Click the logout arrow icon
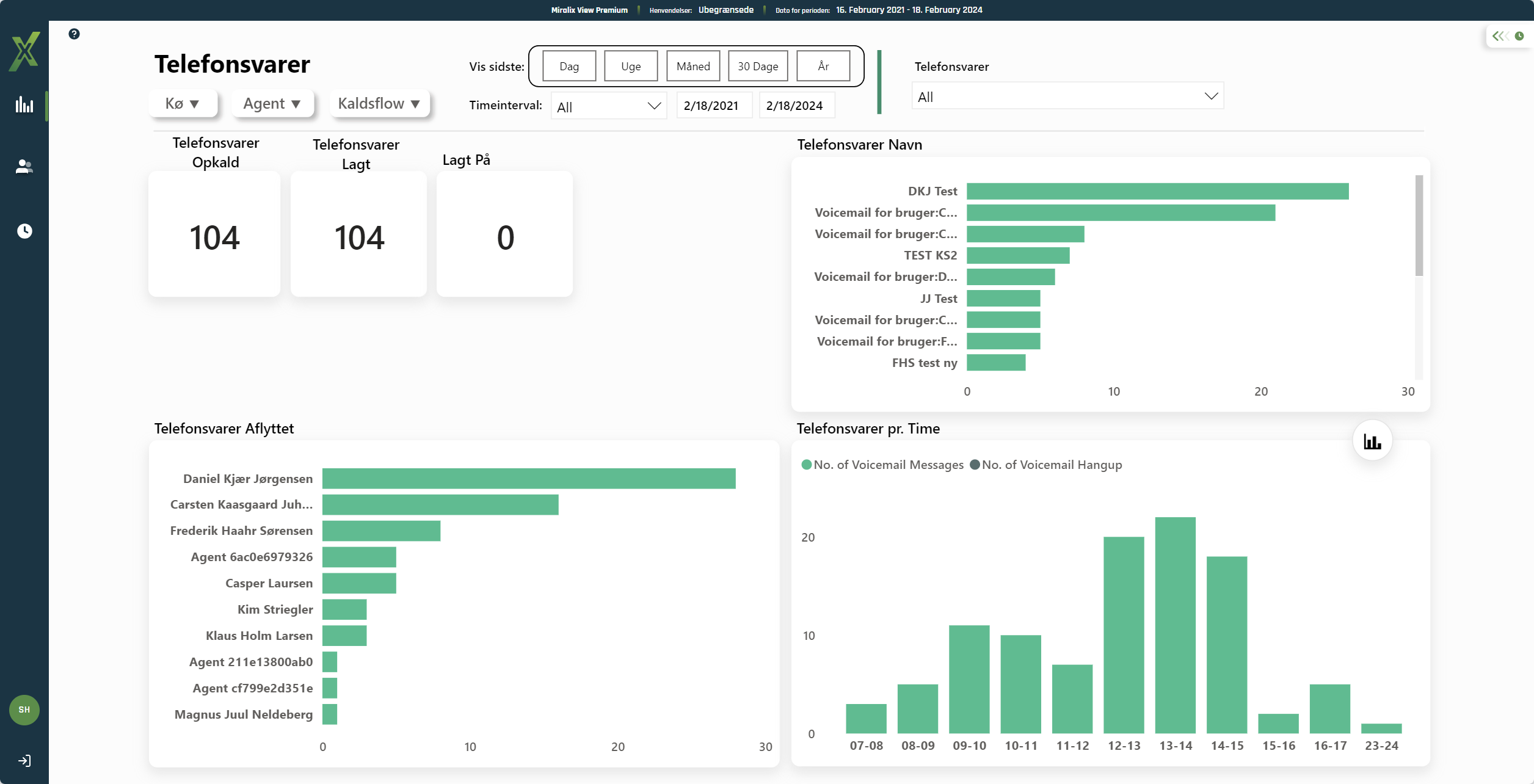This screenshot has width=1534, height=784. point(24,761)
